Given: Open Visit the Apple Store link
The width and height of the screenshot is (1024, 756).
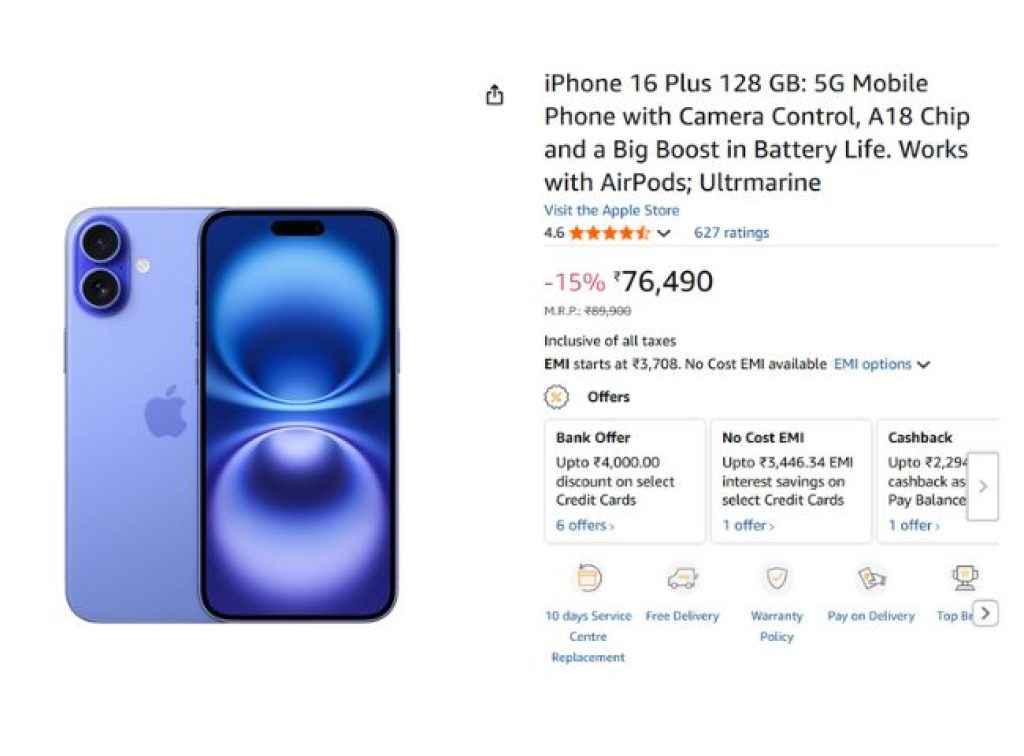Looking at the screenshot, I should click(x=612, y=210).
